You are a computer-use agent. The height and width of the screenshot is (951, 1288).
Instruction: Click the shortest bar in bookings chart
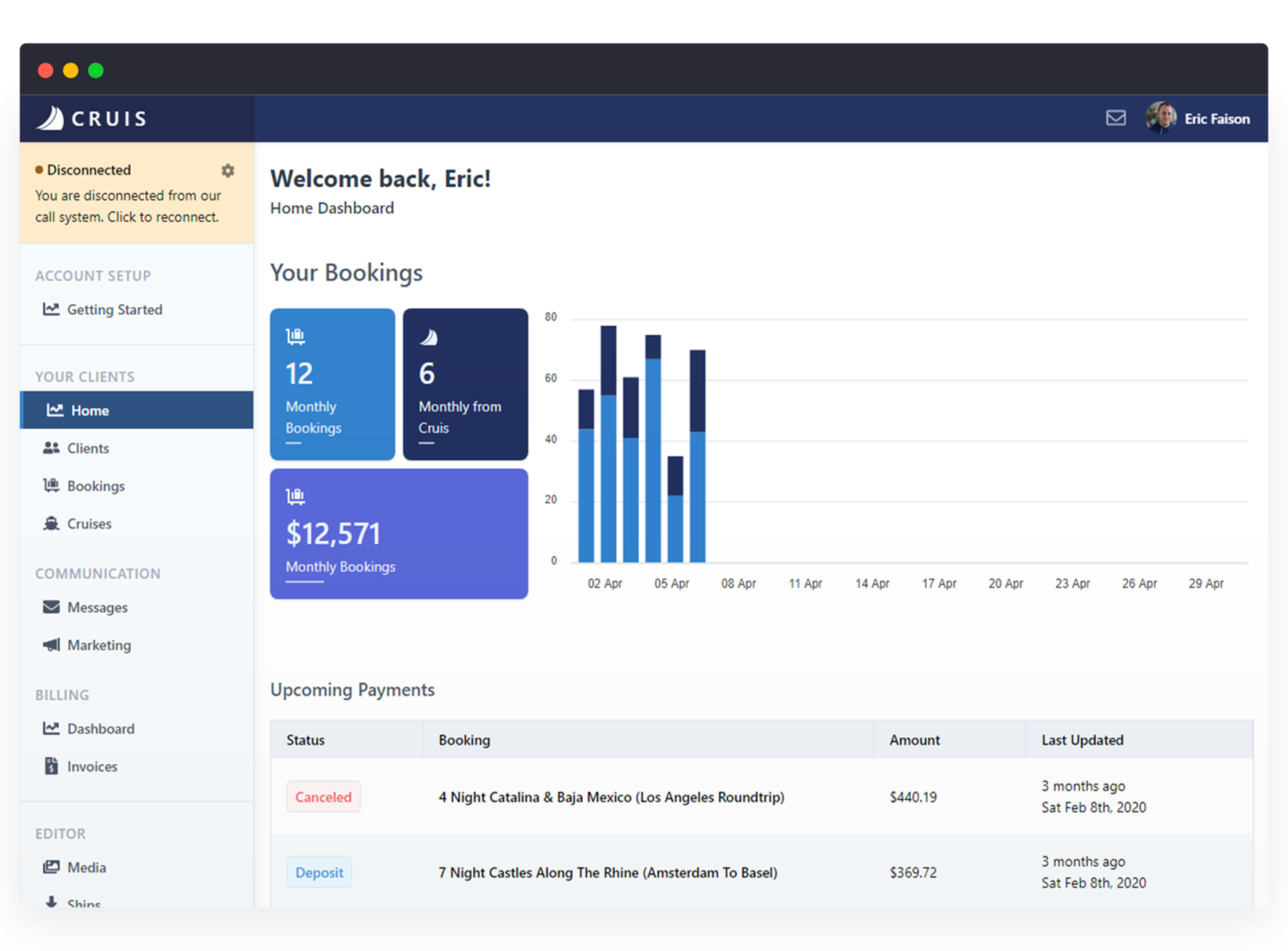click(x=675, y=509)
